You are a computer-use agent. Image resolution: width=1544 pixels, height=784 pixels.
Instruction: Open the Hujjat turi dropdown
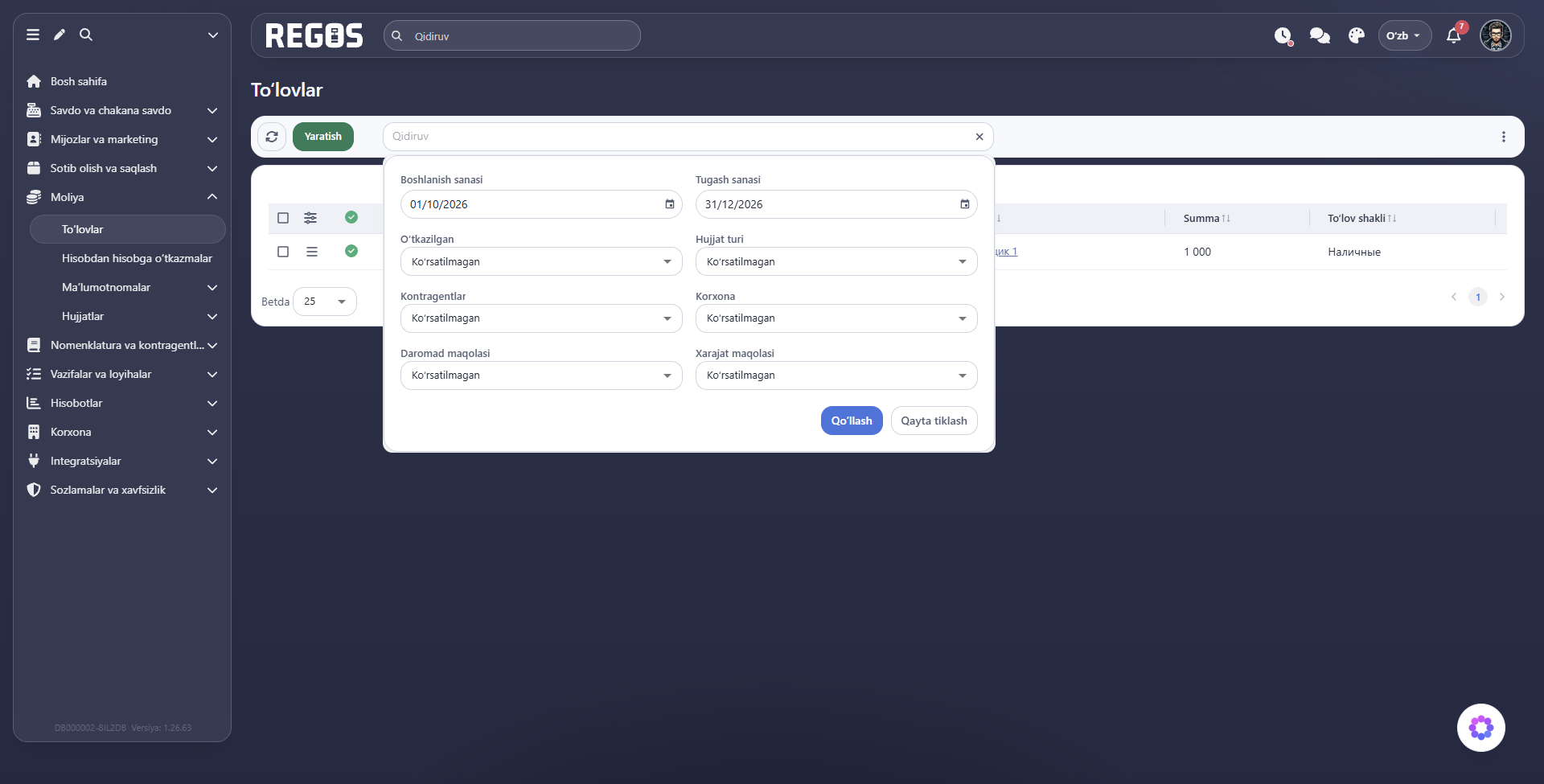(836, 261)
